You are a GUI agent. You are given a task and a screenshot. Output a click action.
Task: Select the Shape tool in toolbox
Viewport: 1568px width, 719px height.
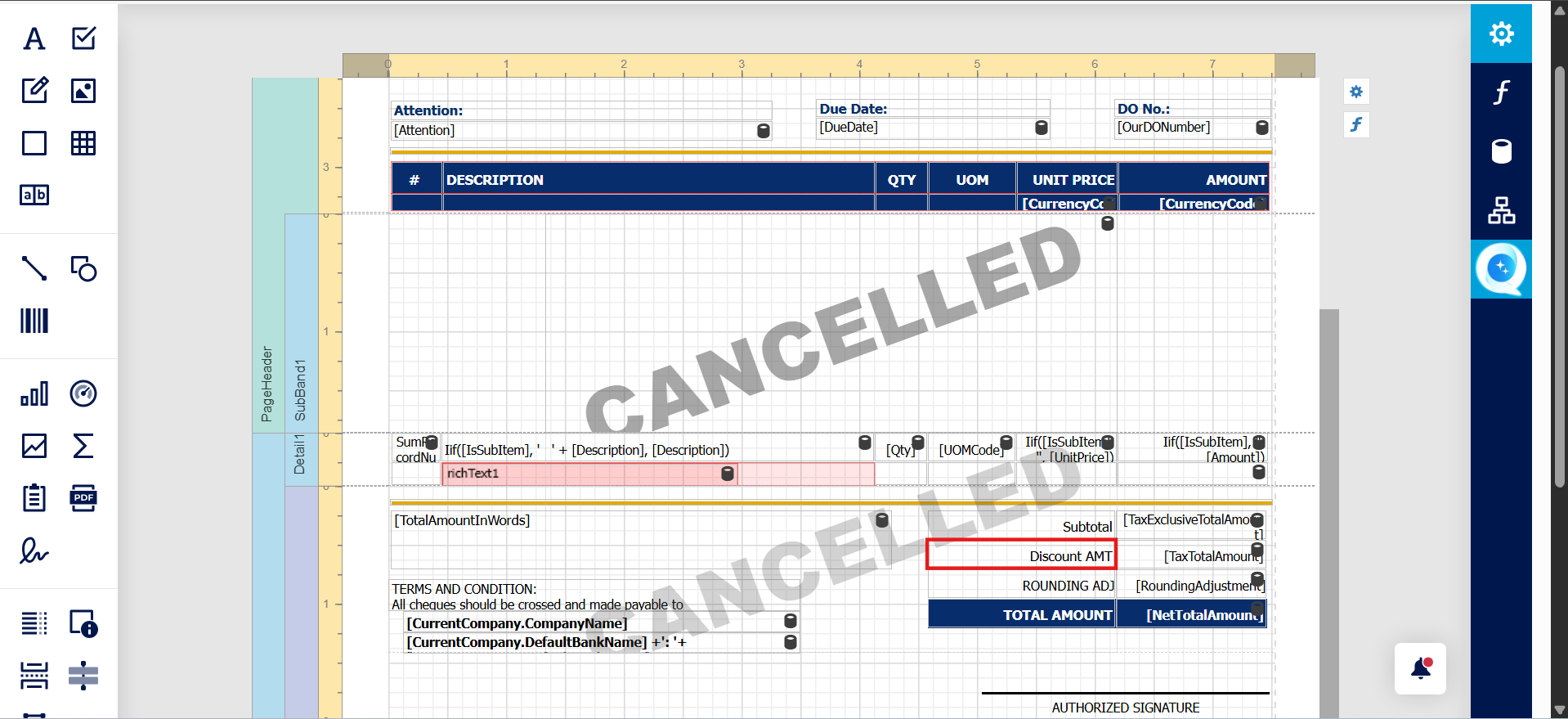click(x=83, y=268)
